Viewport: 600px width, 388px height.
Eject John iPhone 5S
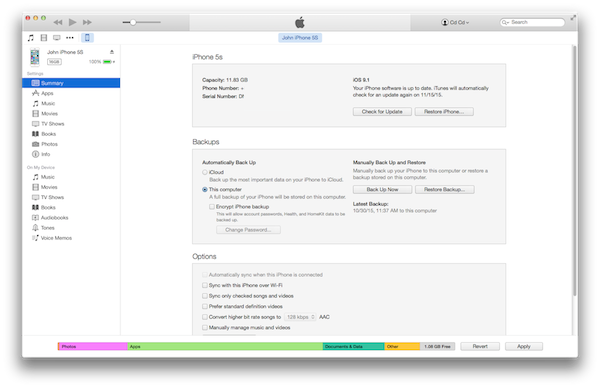click(112, 52)
